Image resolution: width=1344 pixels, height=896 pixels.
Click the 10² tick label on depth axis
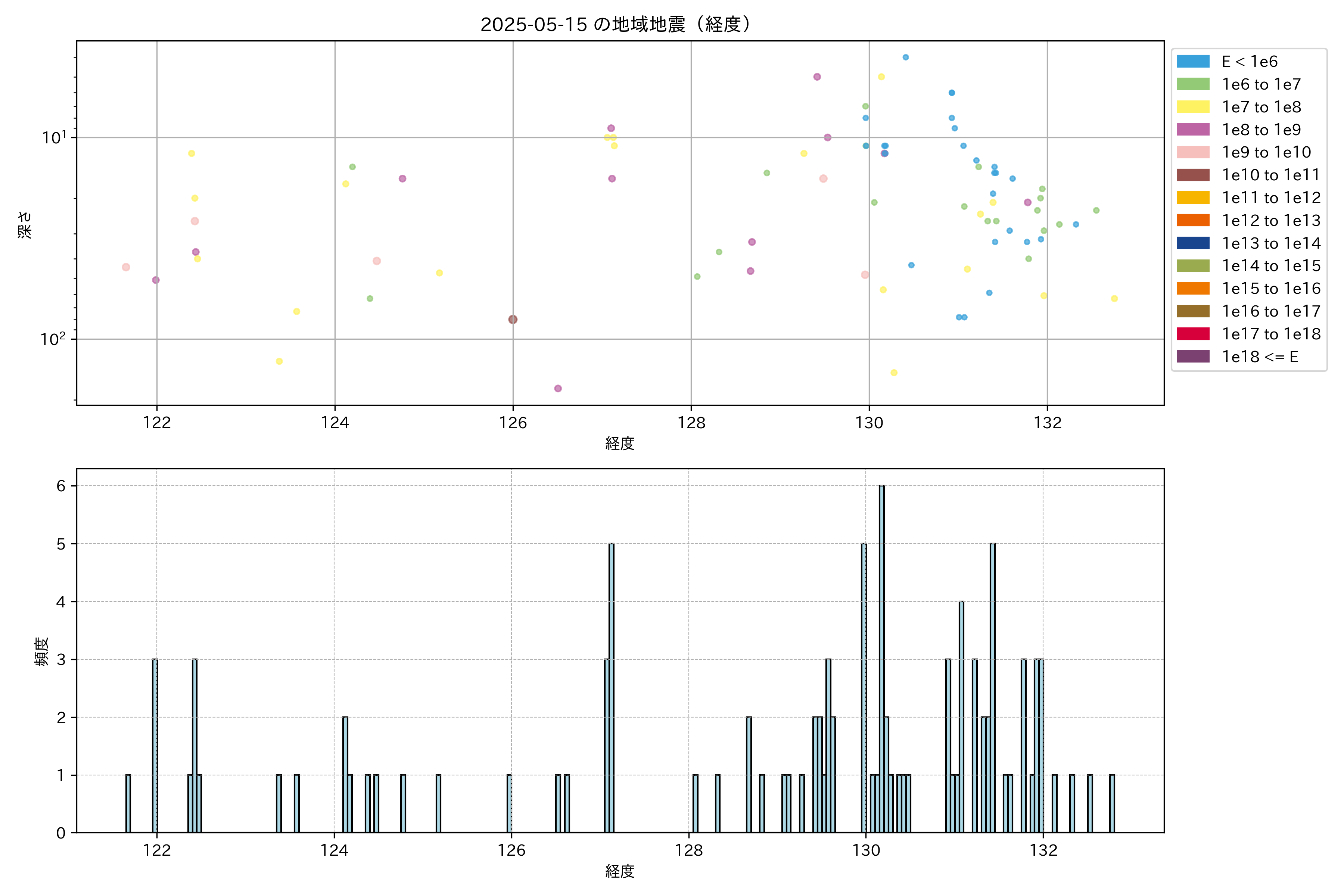(x=53, y=339)
